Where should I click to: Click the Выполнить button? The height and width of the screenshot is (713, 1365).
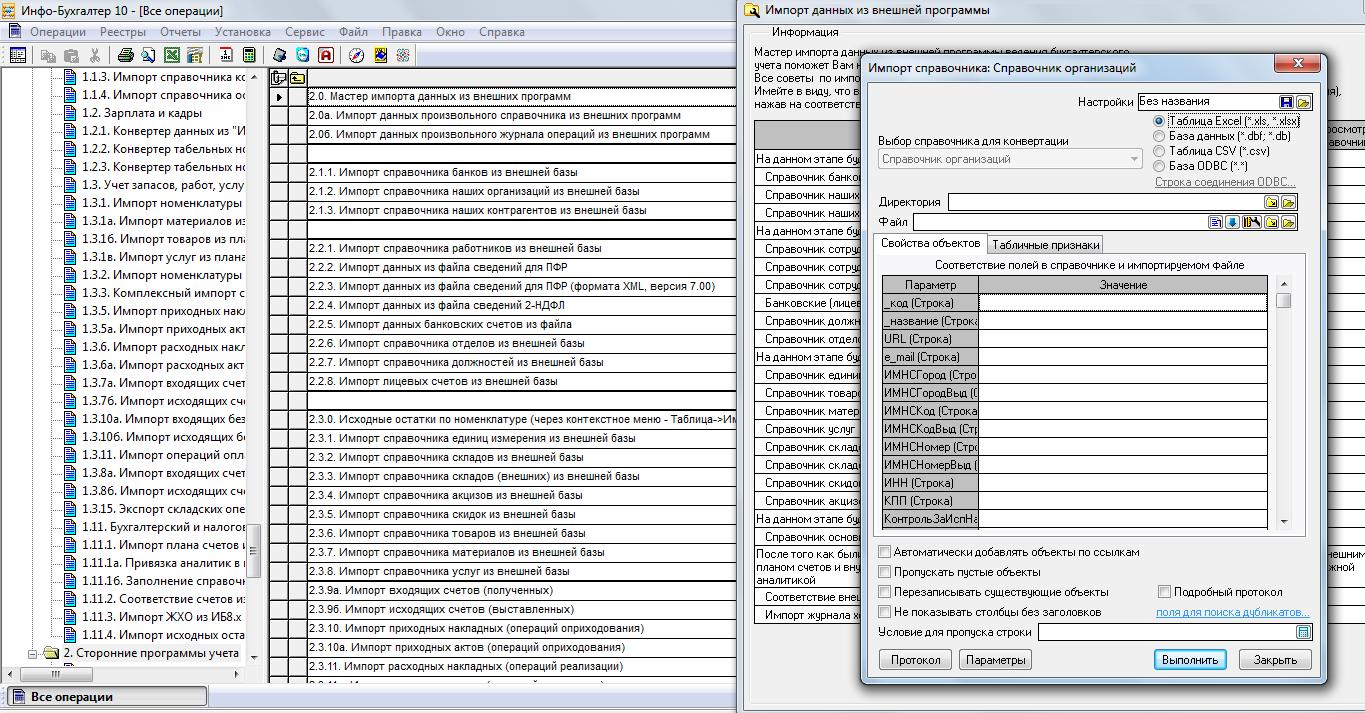click(1190, 660)
